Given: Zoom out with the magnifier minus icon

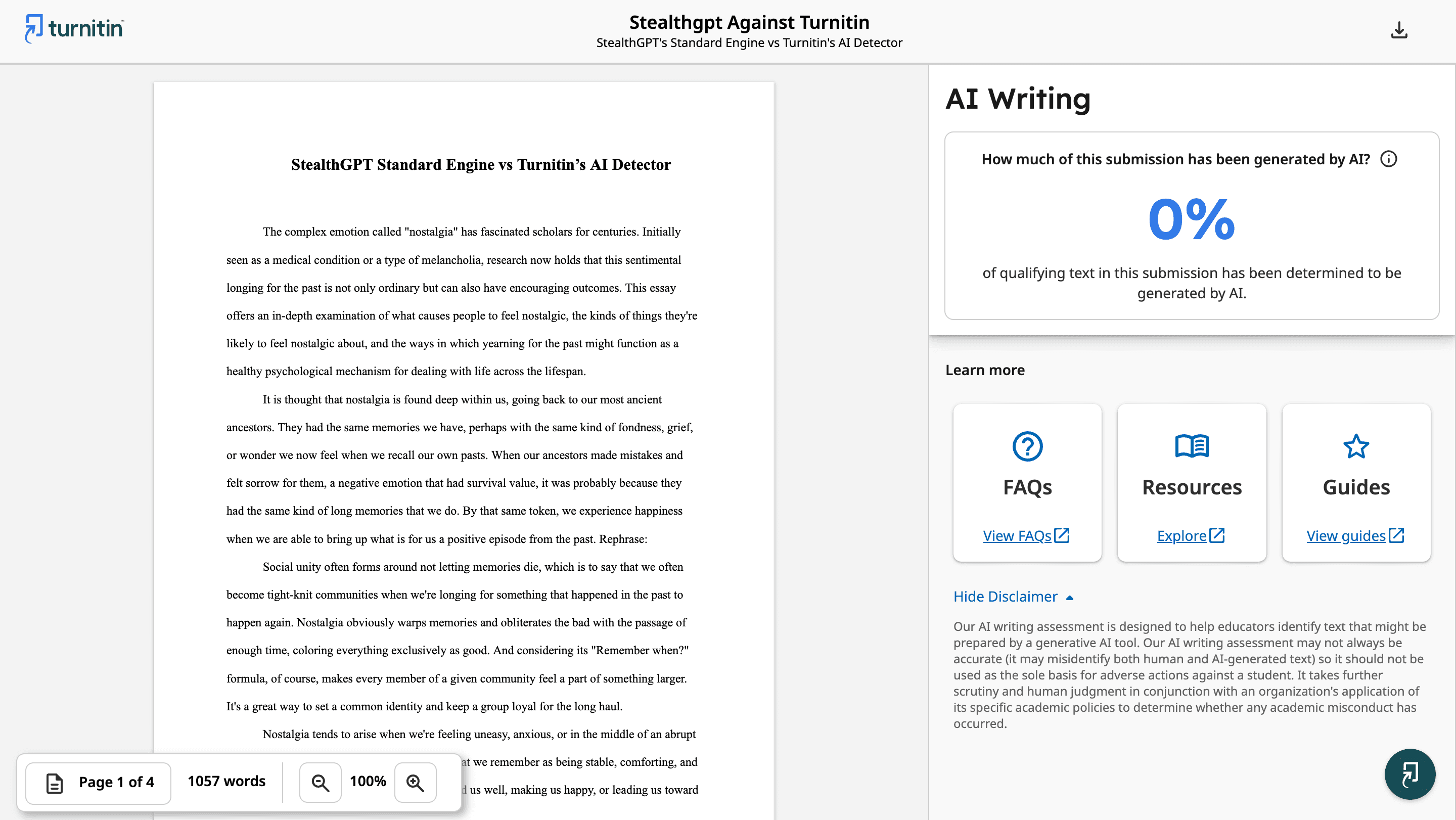Looking at the screenshot, I should point(321,783).
